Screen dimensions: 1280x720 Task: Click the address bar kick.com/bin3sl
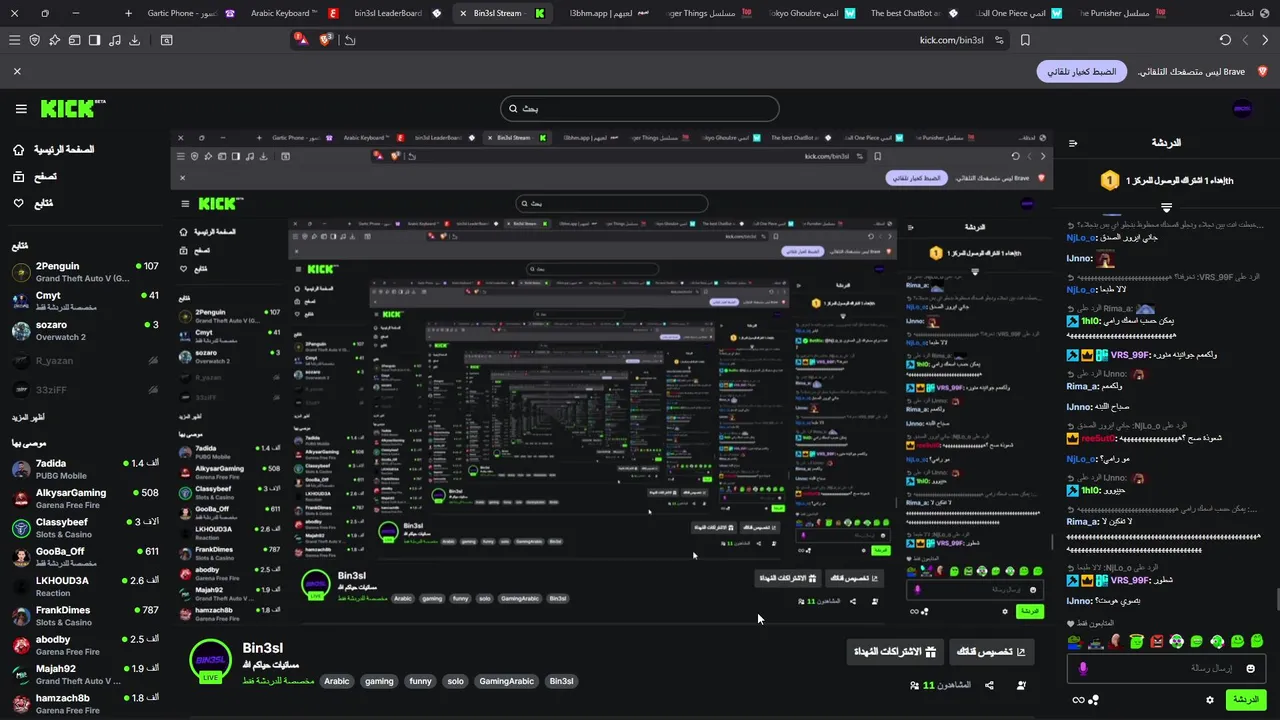(x=952, y=40)
